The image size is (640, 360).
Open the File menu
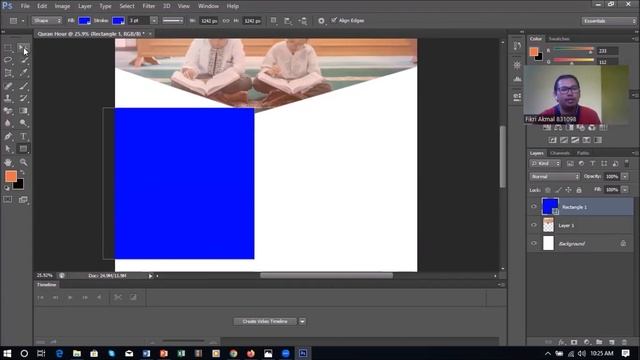coord(25,6)
